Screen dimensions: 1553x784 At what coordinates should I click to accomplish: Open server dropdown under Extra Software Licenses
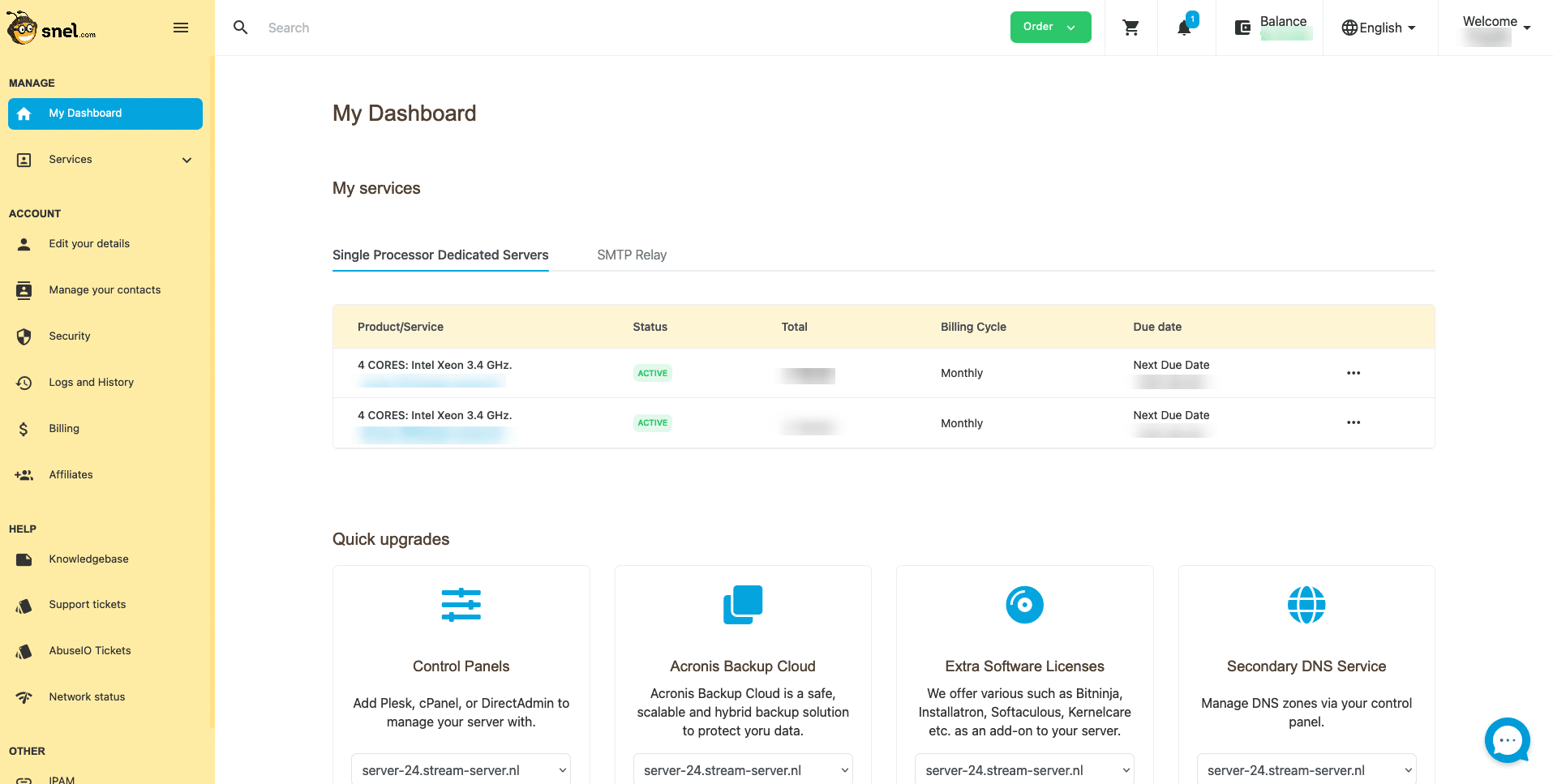pyautogui.click(x=1024, y=770)
